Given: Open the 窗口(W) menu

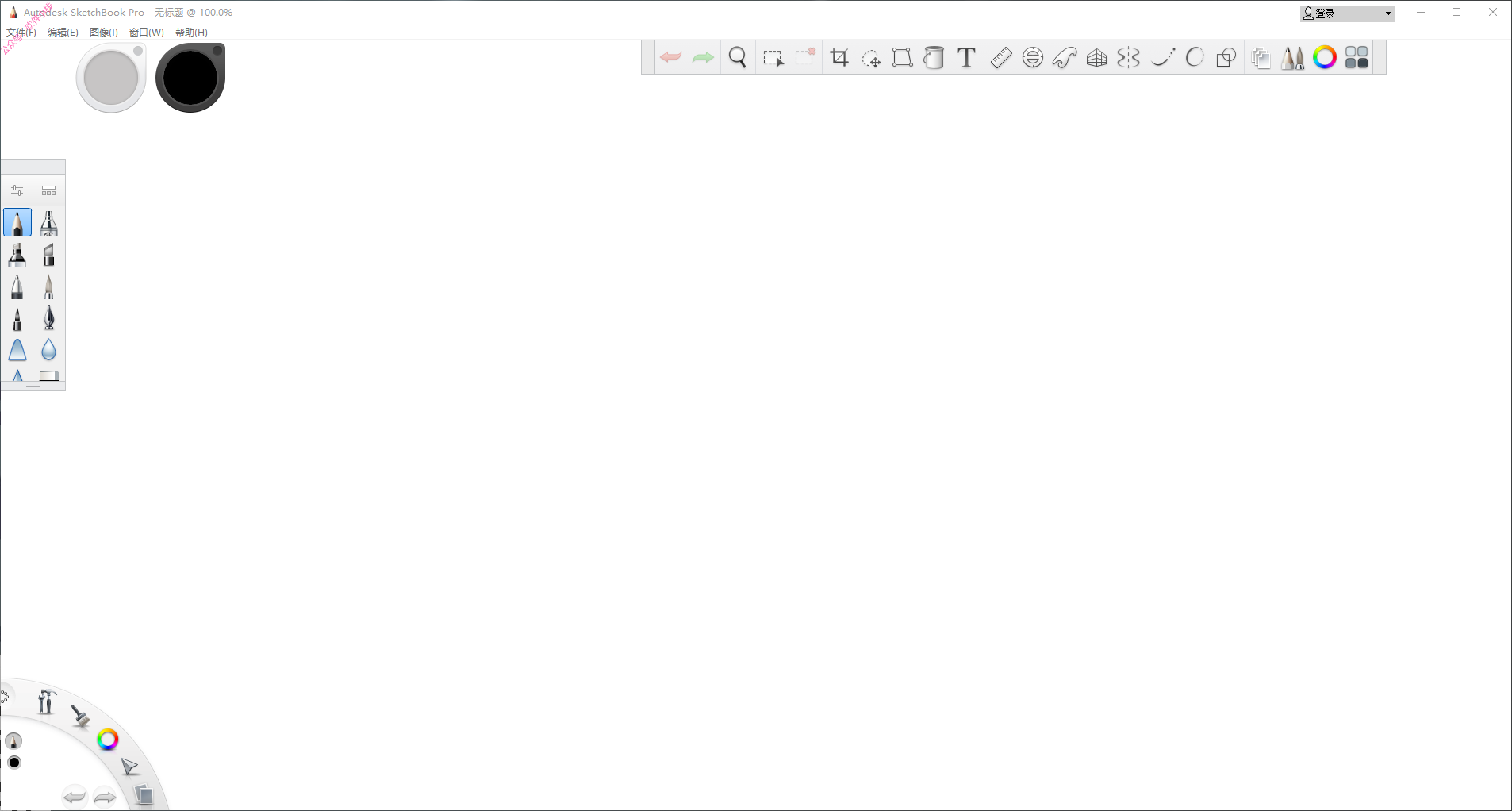Looking at the screenshot, I should point(147,33).
